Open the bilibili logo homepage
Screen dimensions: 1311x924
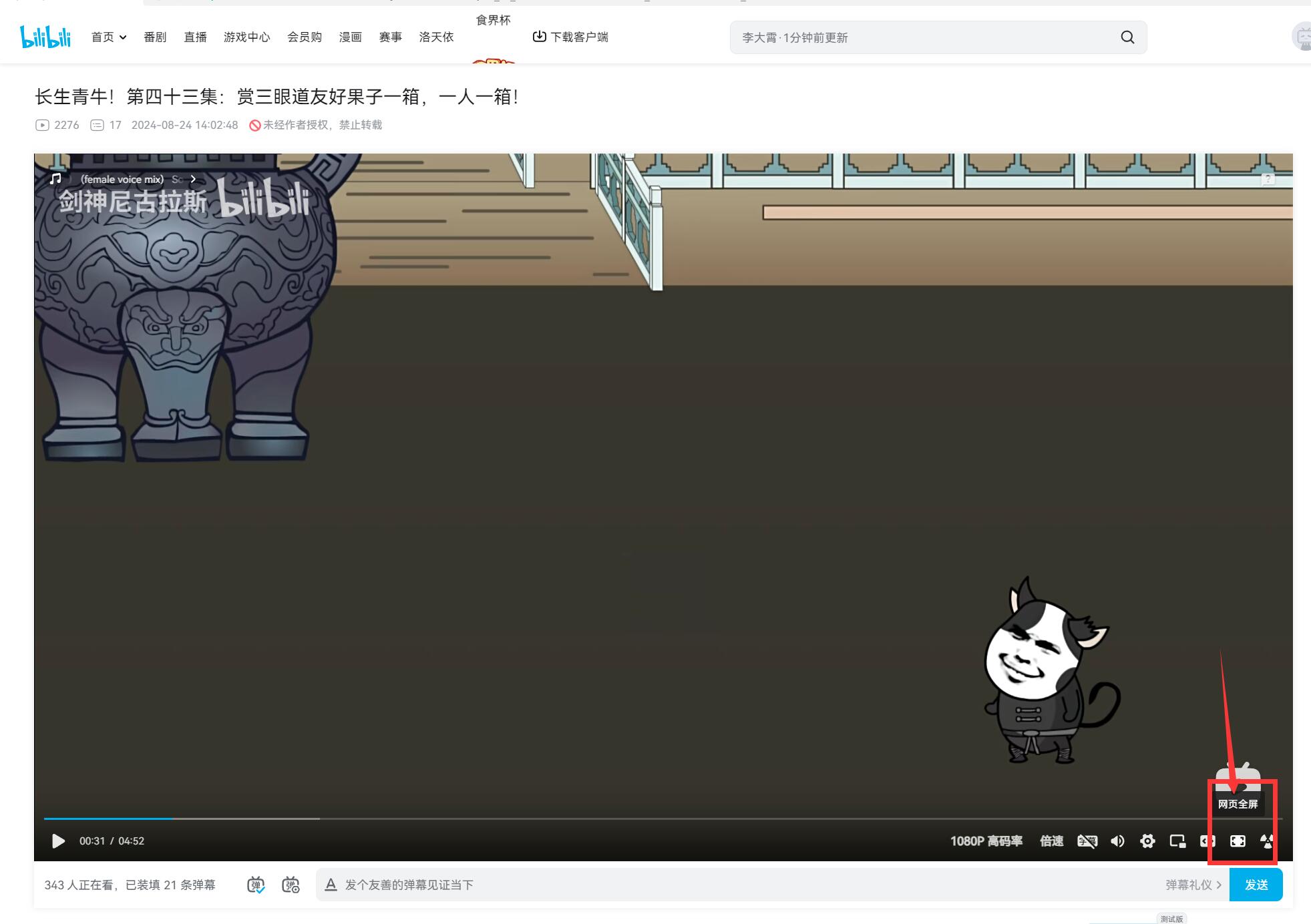(x=45, y=37)
